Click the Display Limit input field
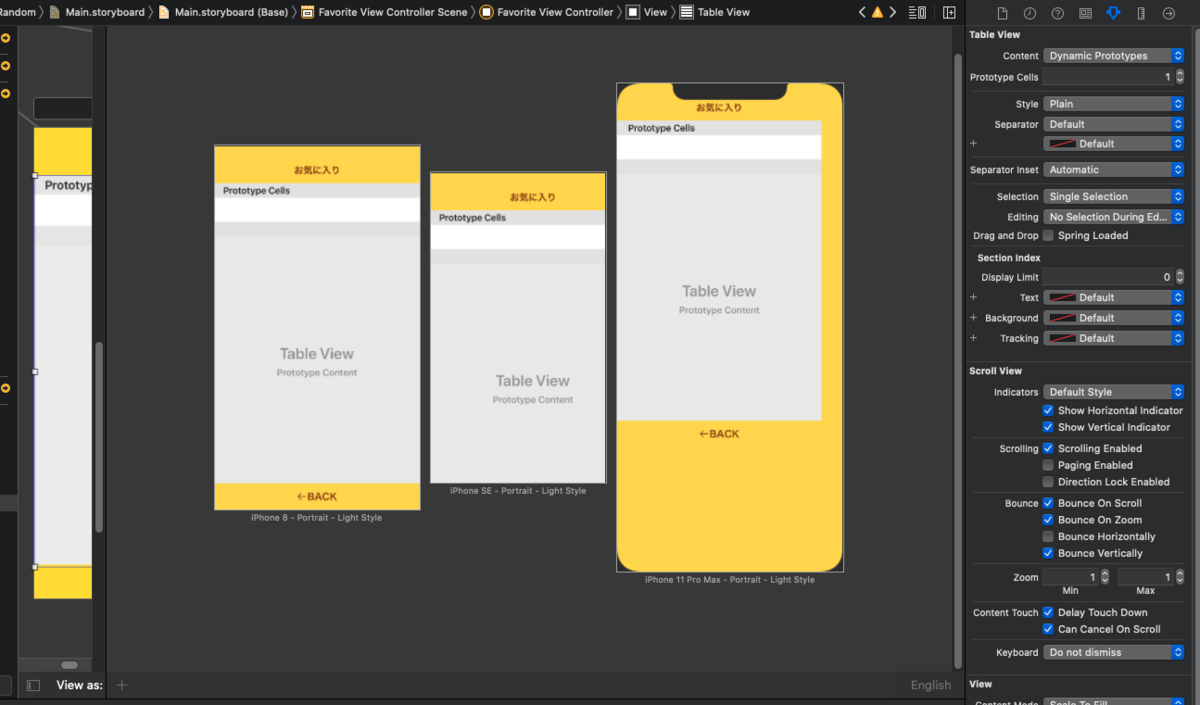The image size is (1200, 705). tap(1107, 277)
